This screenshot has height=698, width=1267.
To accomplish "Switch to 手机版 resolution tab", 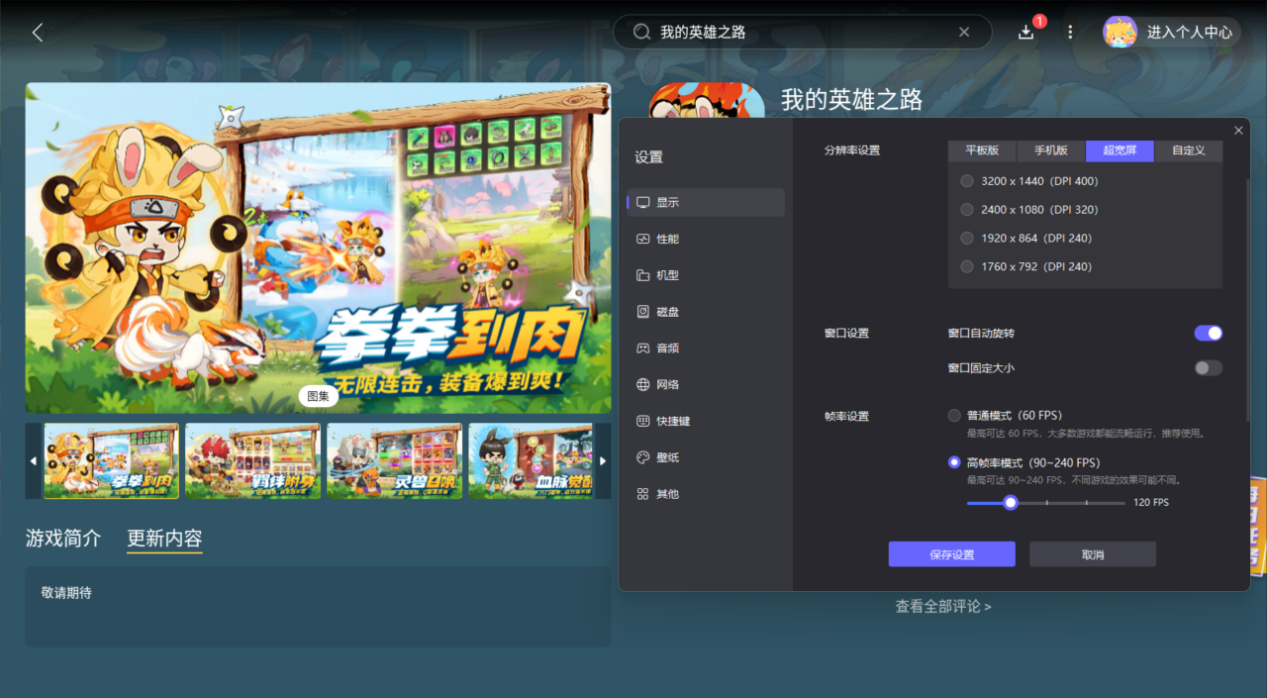I will tap(1051, 151).
